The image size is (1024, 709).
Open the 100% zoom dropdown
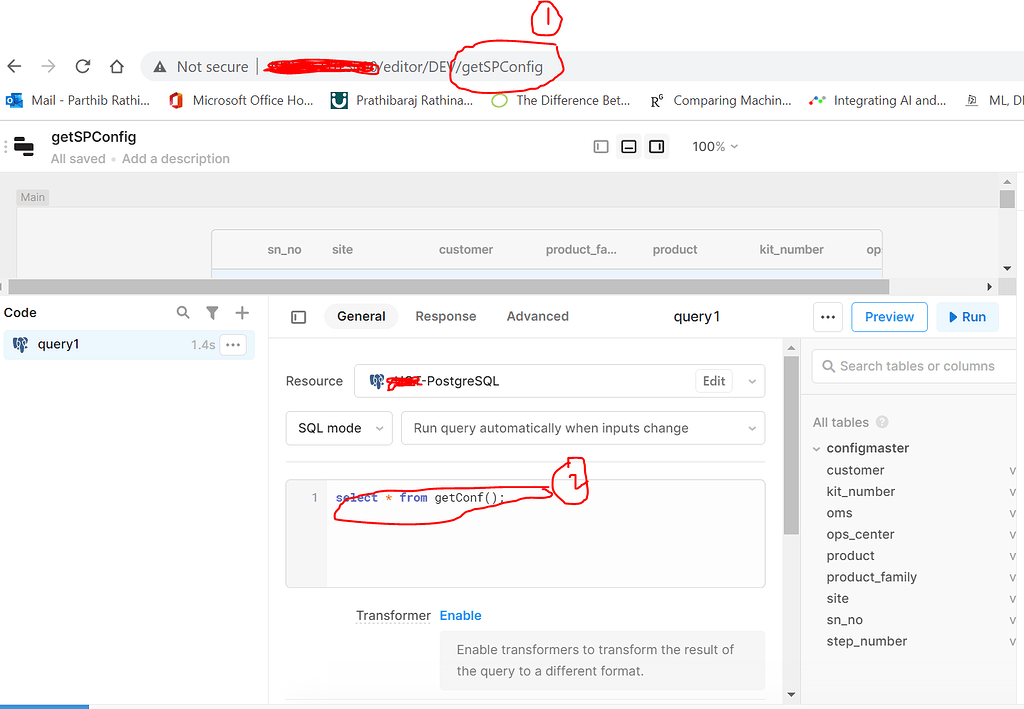715,147
